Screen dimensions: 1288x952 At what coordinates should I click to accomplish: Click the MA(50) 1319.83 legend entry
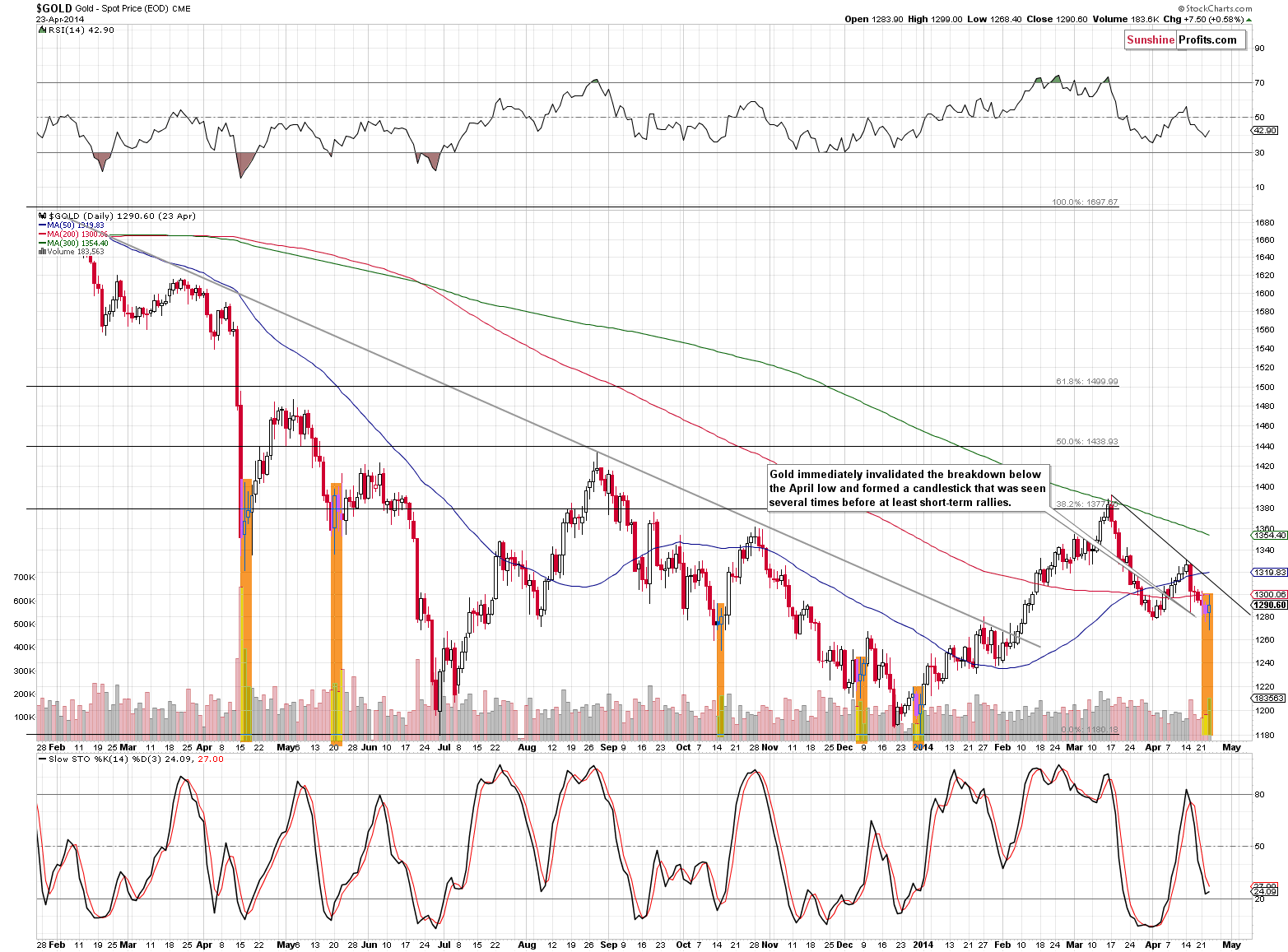72,225
